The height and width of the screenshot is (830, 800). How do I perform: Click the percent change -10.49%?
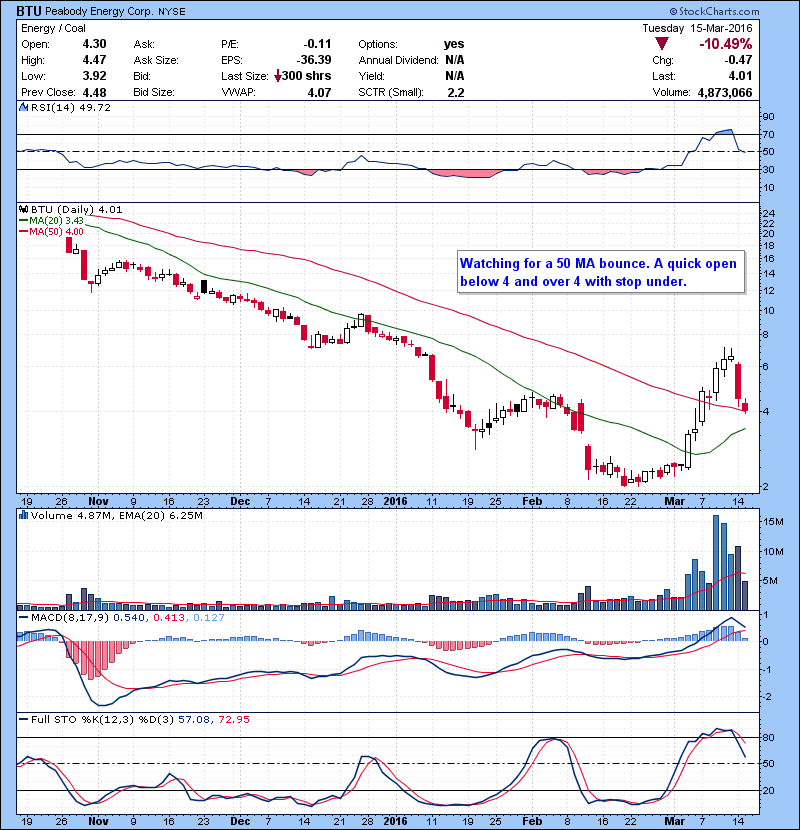coord(725,44)
